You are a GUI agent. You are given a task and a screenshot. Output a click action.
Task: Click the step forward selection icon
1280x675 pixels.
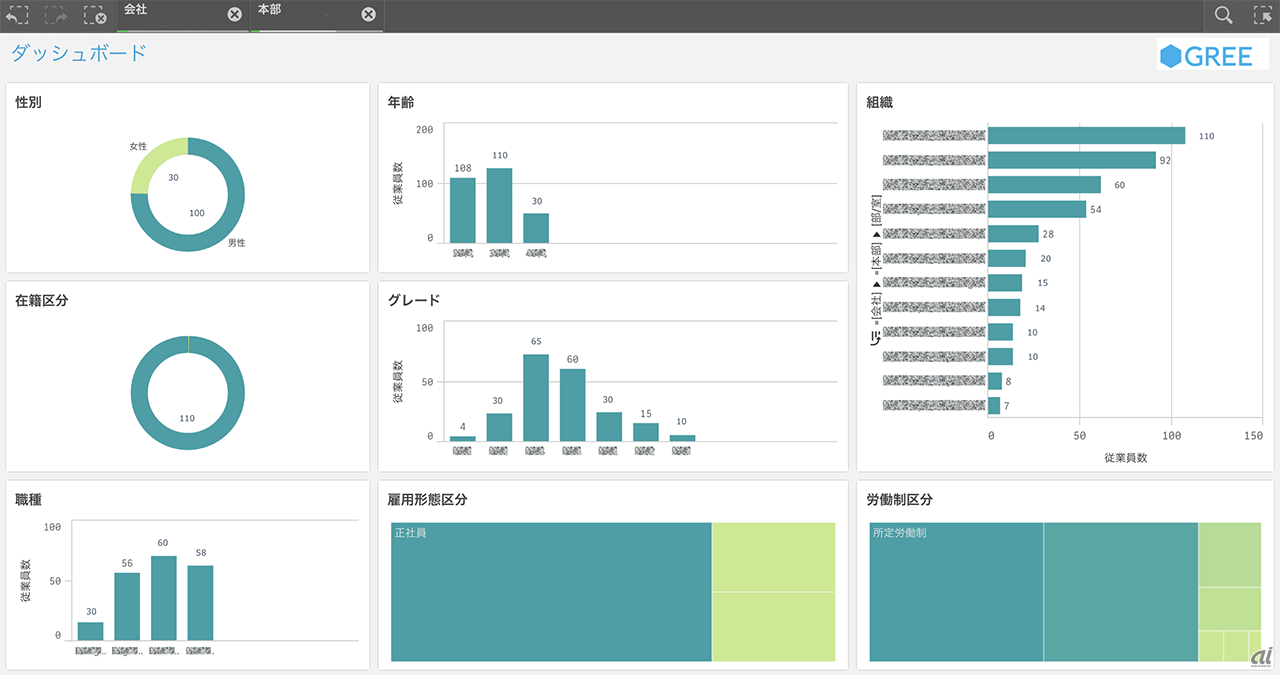[56, 15]
